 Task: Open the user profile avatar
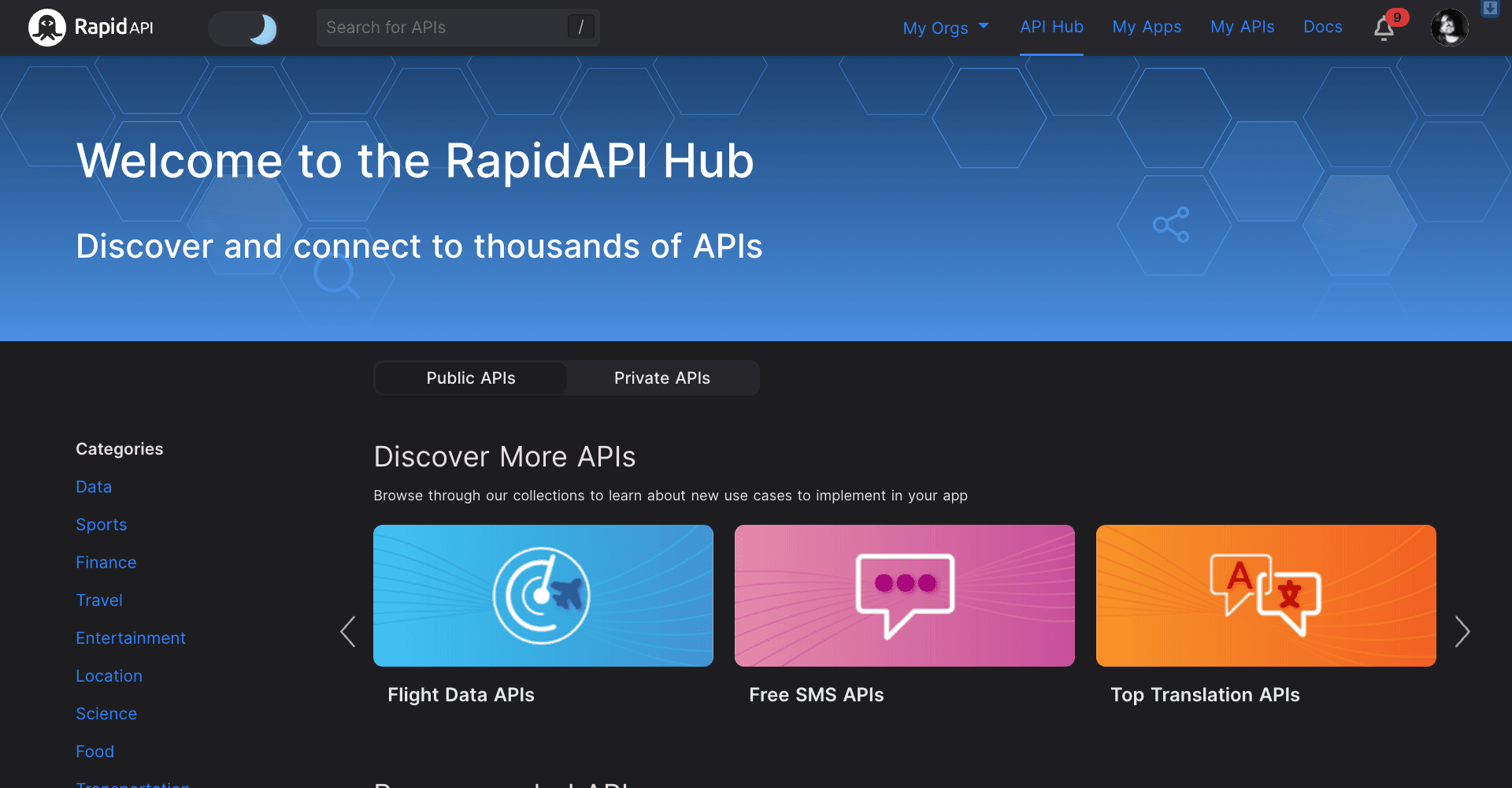coord(1449,28)
